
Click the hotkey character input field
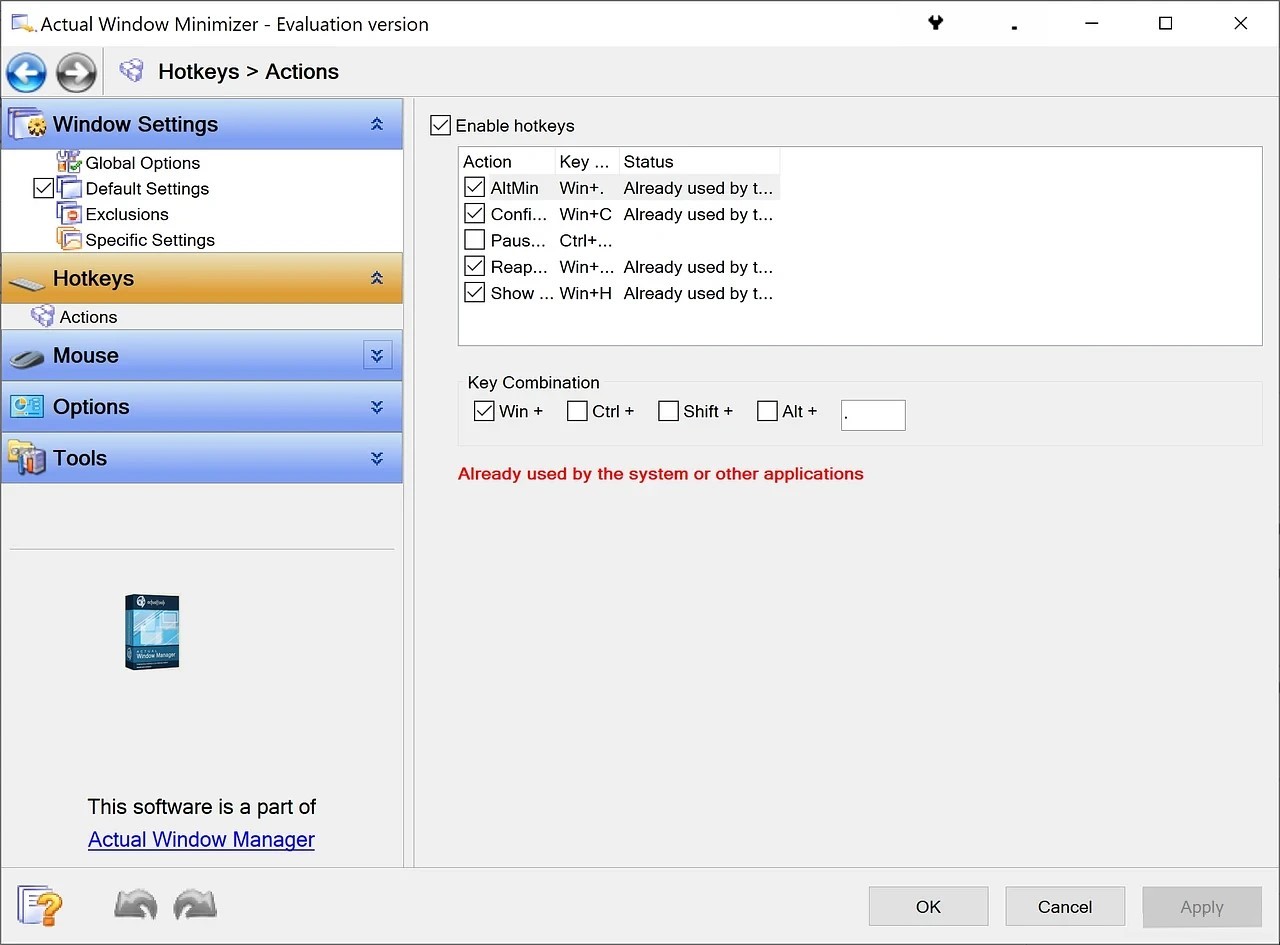point(872,414)
